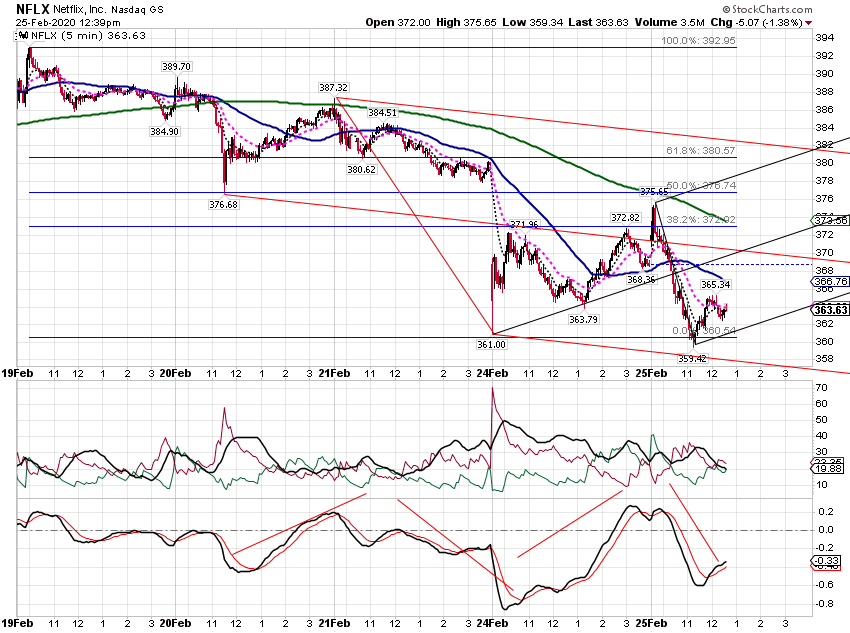850x633 pixels.
Task: Click the Low 359.34 value in the header
Action: [x=532, y=22]
